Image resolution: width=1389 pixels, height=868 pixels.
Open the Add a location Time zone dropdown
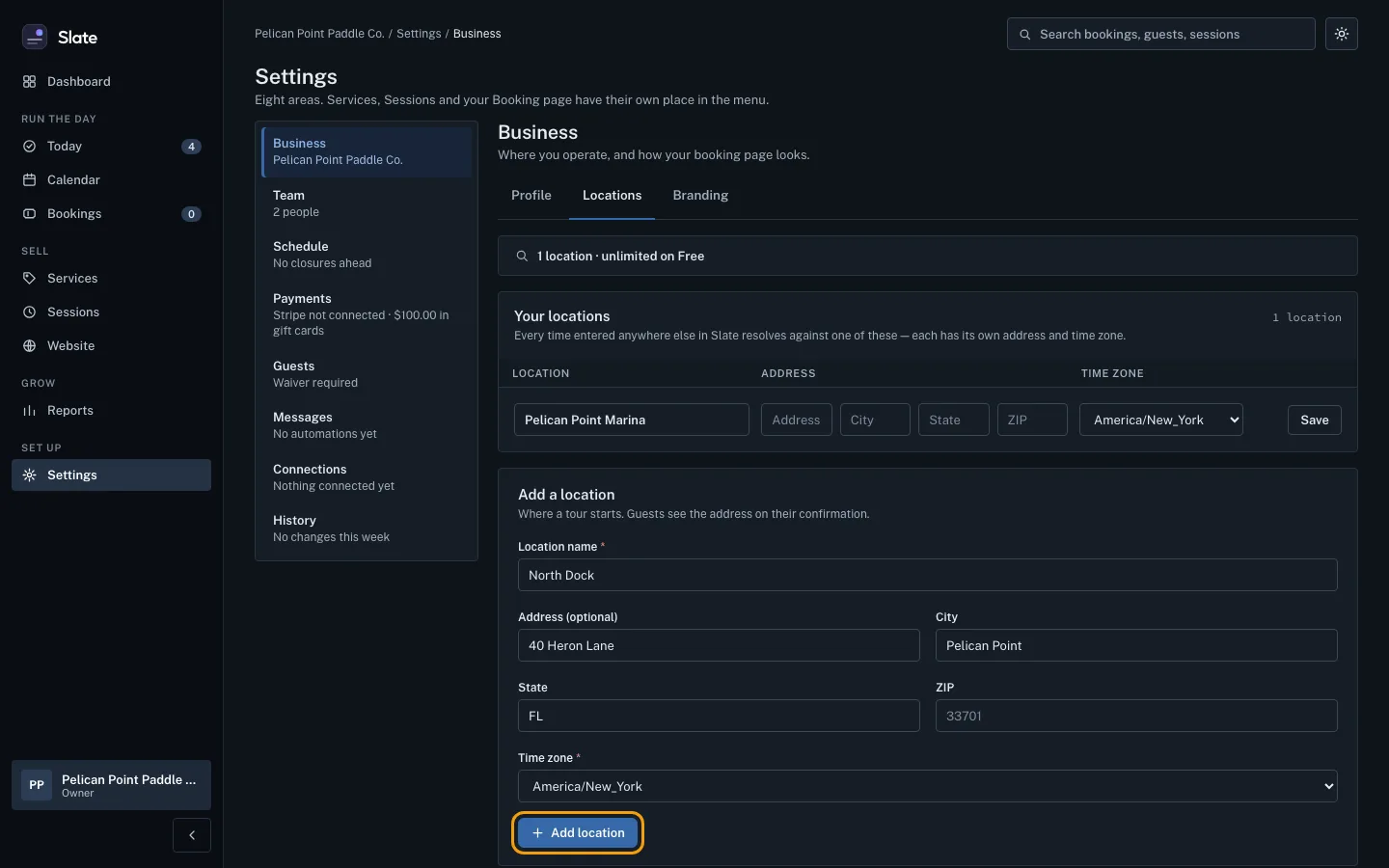(x=928, y=786)
